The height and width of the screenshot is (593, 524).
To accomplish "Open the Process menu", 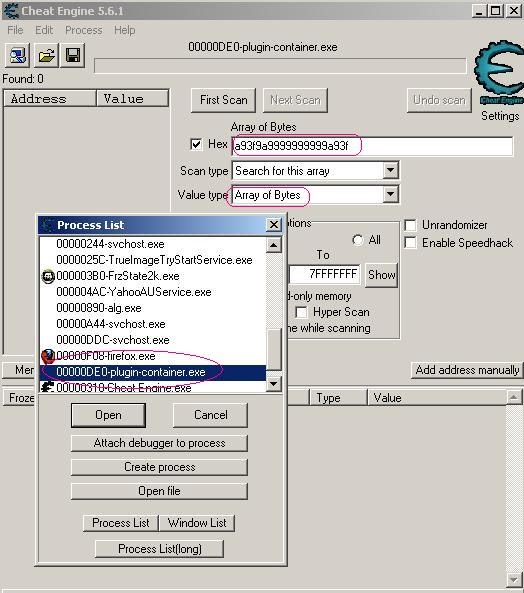I will coord(84,30).
